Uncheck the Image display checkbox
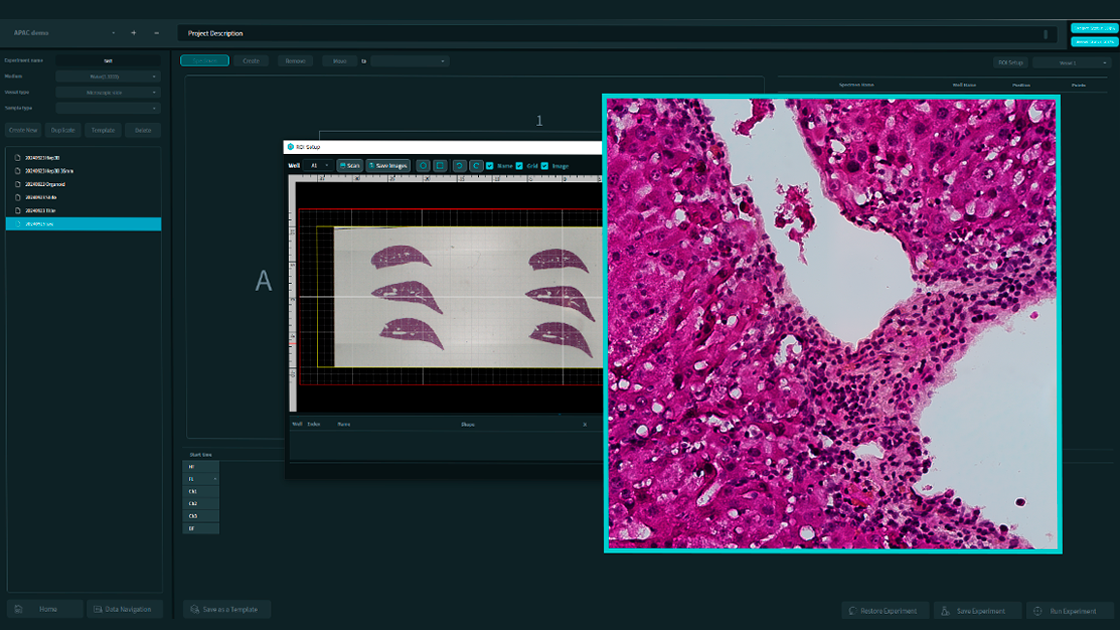This screenshot has width=1120, height=630. click(x=544, y=166)
